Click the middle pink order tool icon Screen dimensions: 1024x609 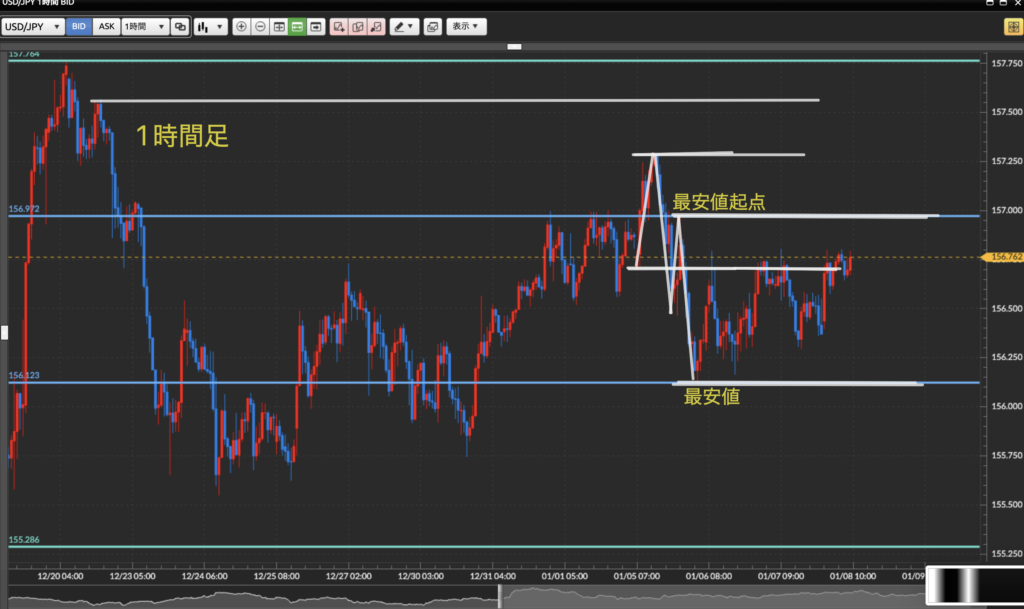(358, 27)
